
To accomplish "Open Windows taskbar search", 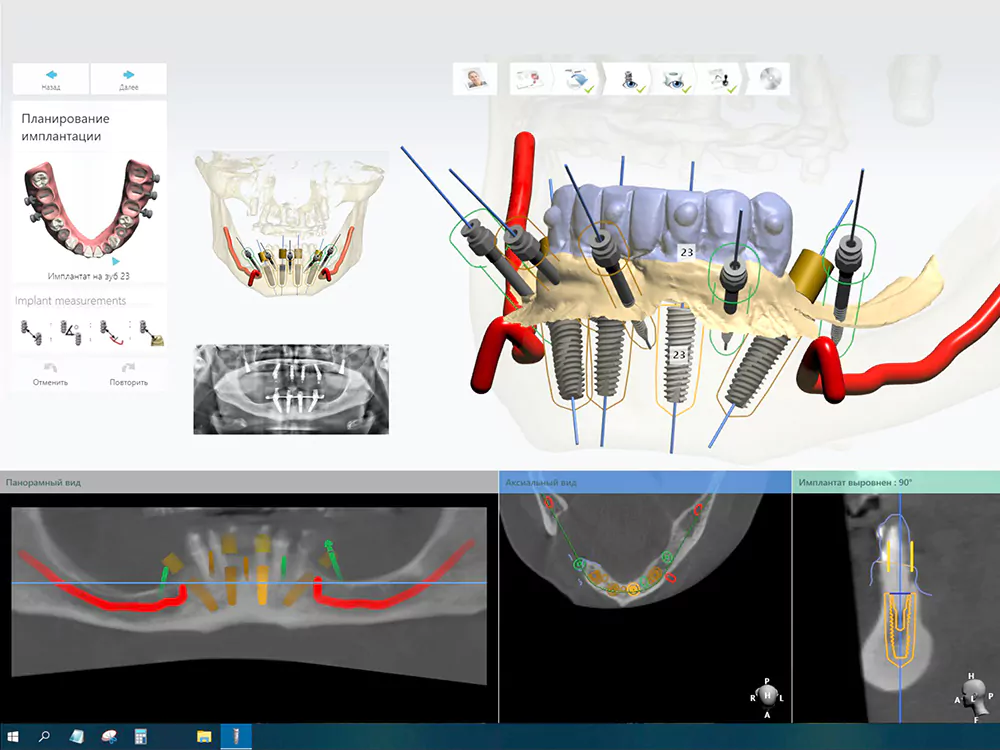I will (44, 737).
